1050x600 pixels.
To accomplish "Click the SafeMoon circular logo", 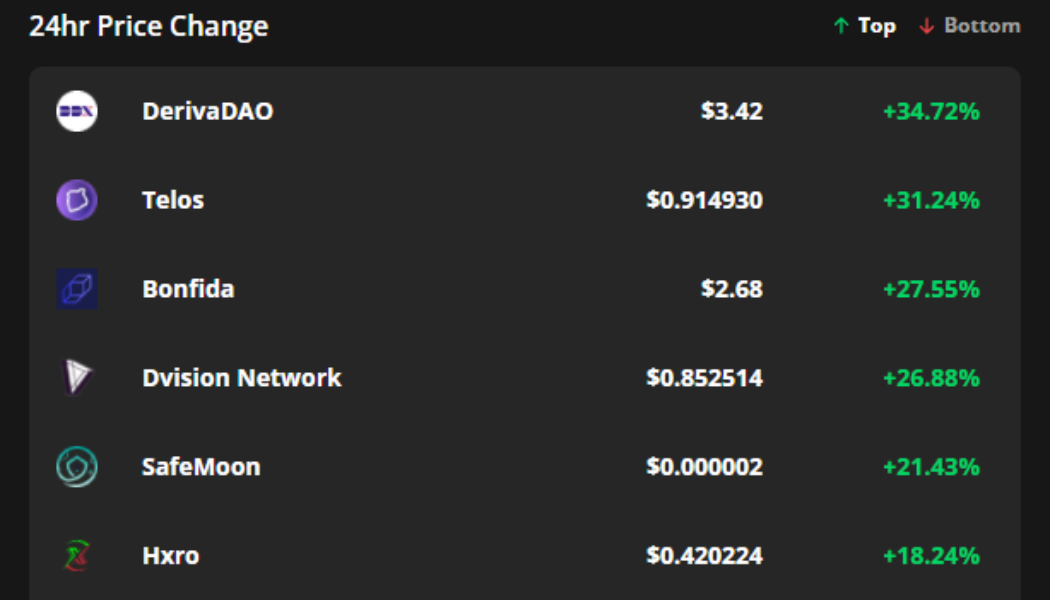I will pos(76,467).
